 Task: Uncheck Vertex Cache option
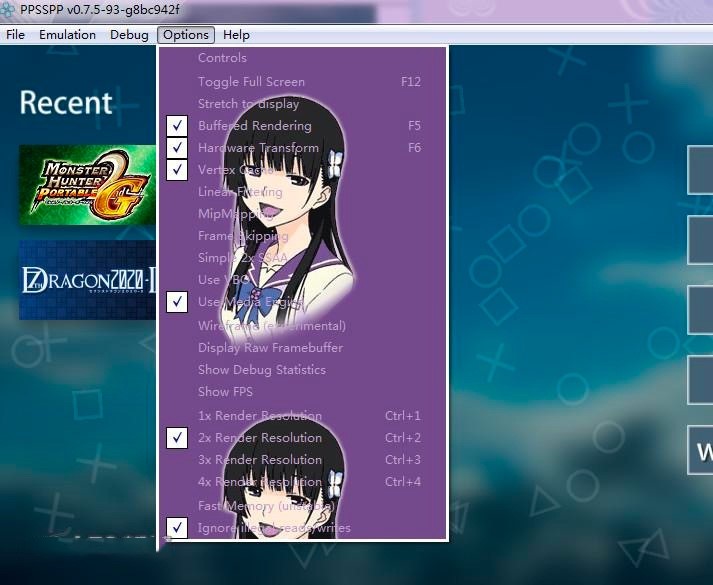tap(302, 170)
